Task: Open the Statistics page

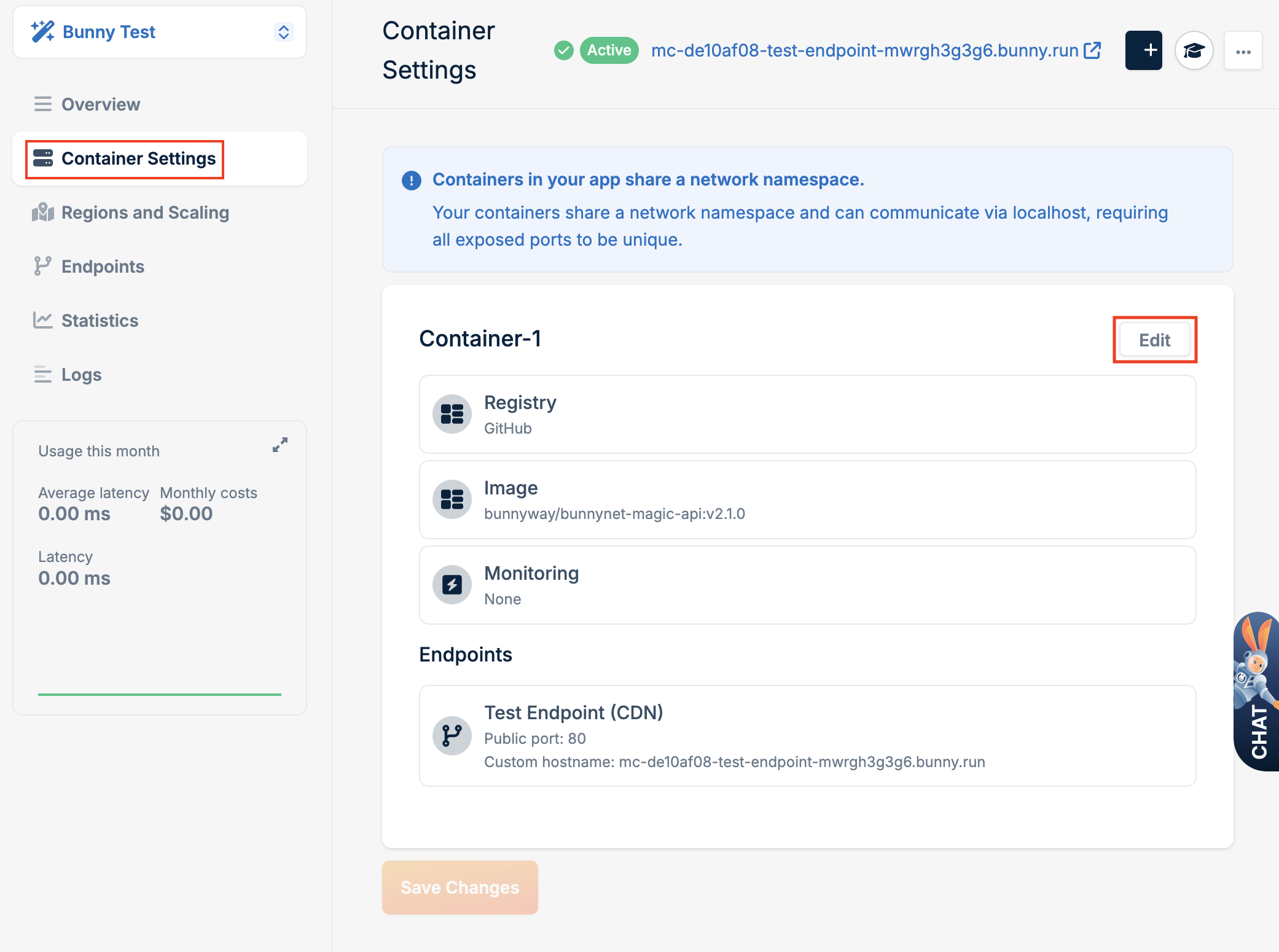Action: click(x=100, y=321)
